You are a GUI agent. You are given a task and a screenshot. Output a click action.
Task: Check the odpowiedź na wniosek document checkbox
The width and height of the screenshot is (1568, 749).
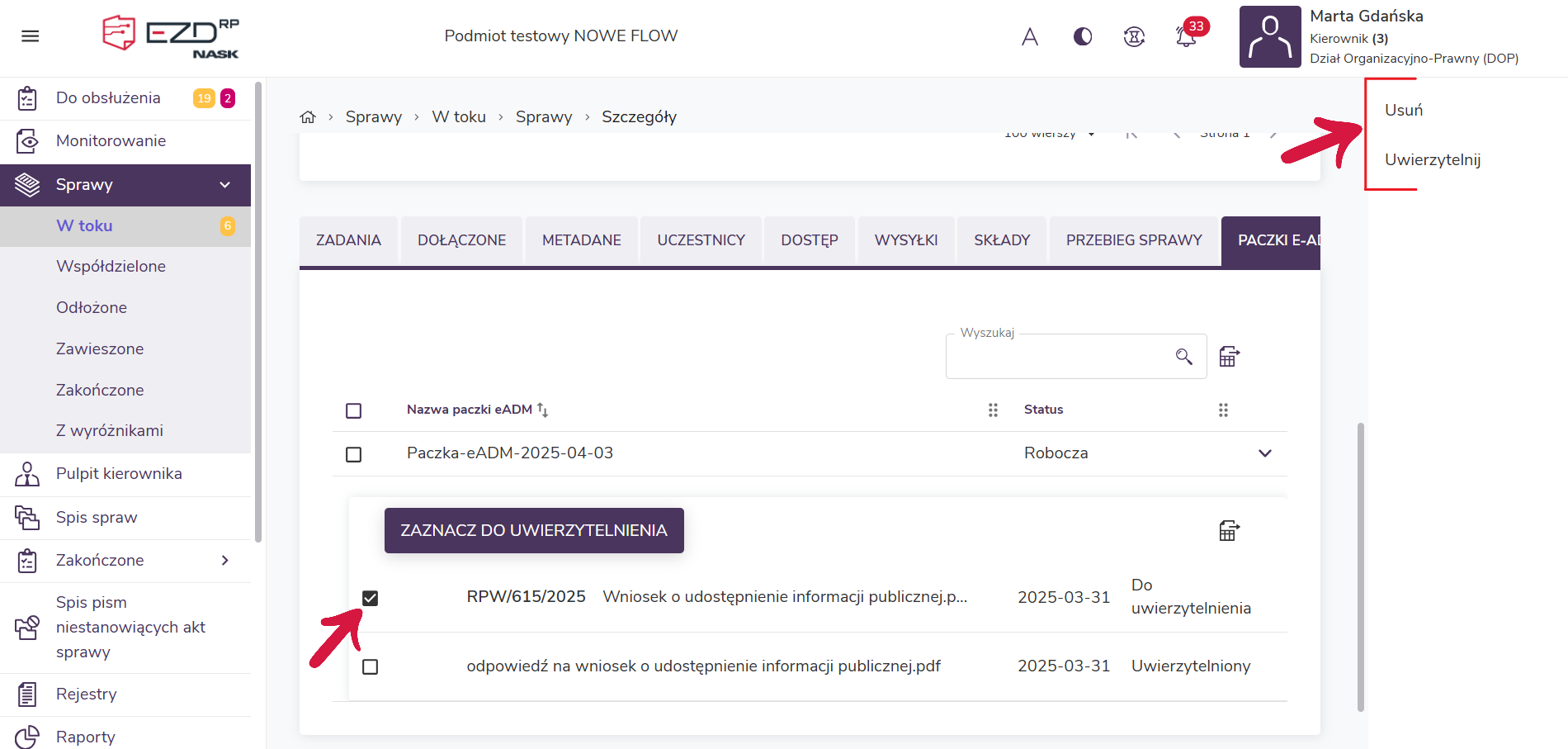pyautogui.click(x=371, y=666)
